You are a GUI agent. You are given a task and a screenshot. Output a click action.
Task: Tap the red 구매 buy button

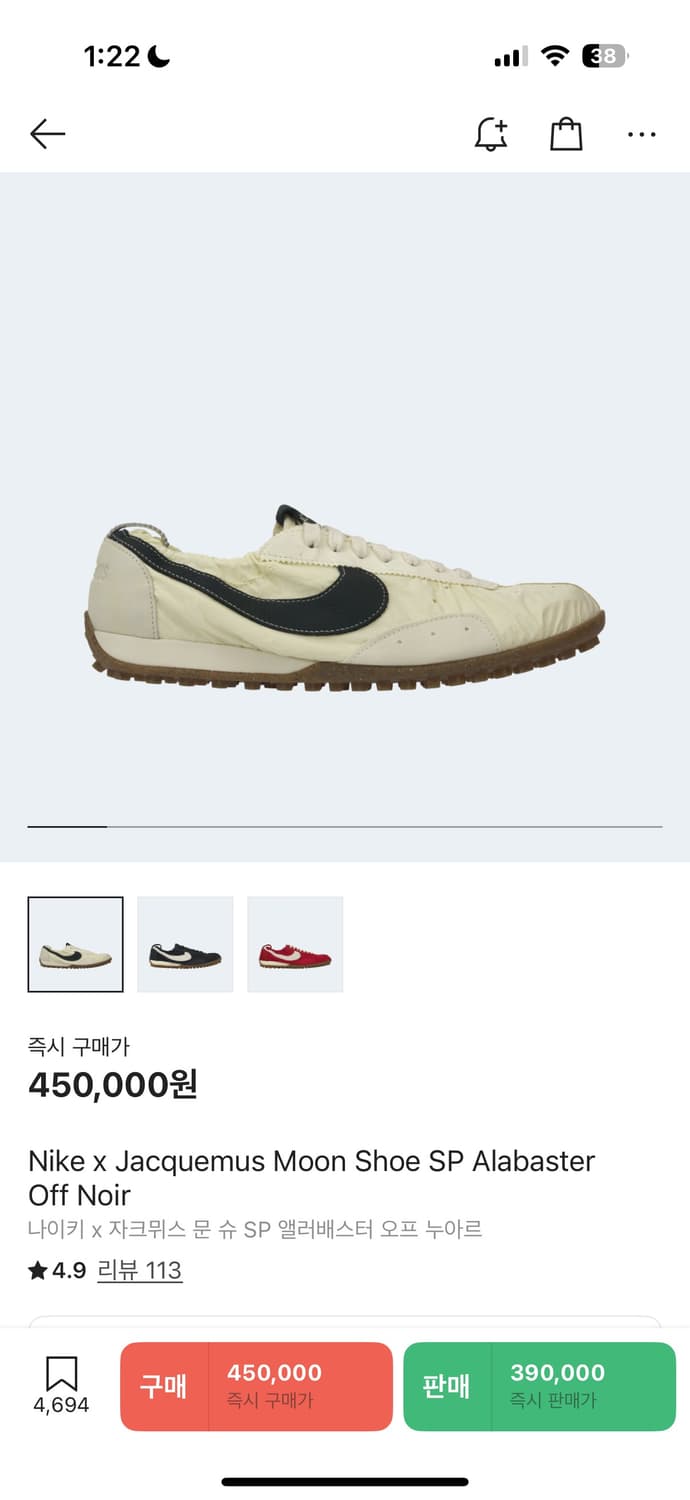pos(256,1386)
